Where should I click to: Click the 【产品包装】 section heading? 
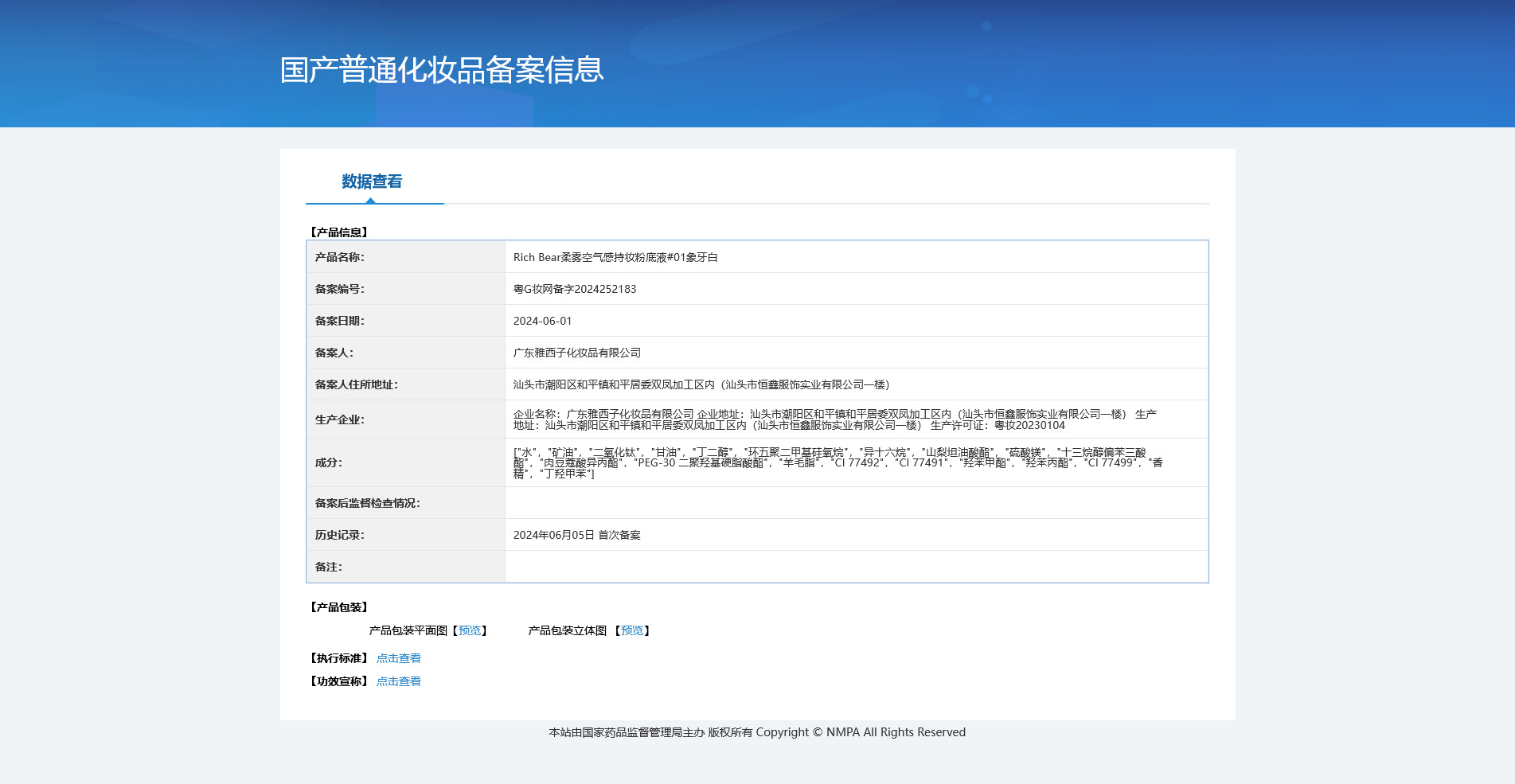(338, 607)
